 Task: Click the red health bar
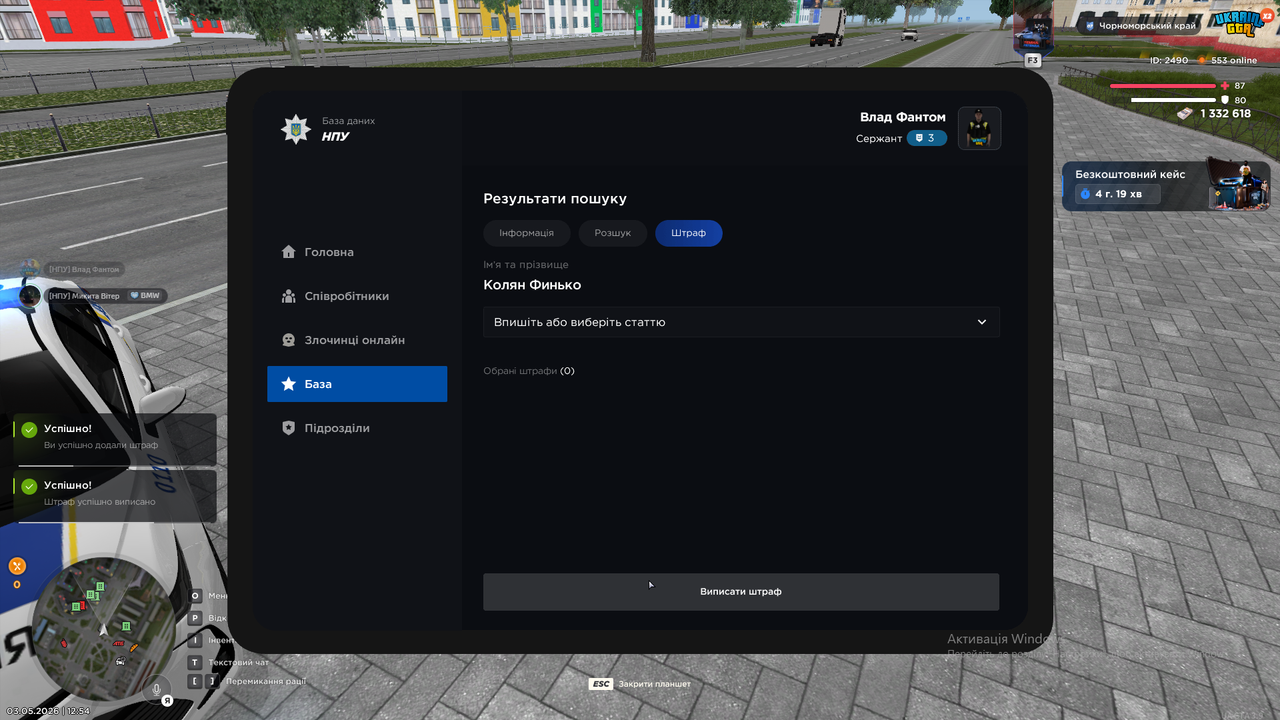[1163, 86]
